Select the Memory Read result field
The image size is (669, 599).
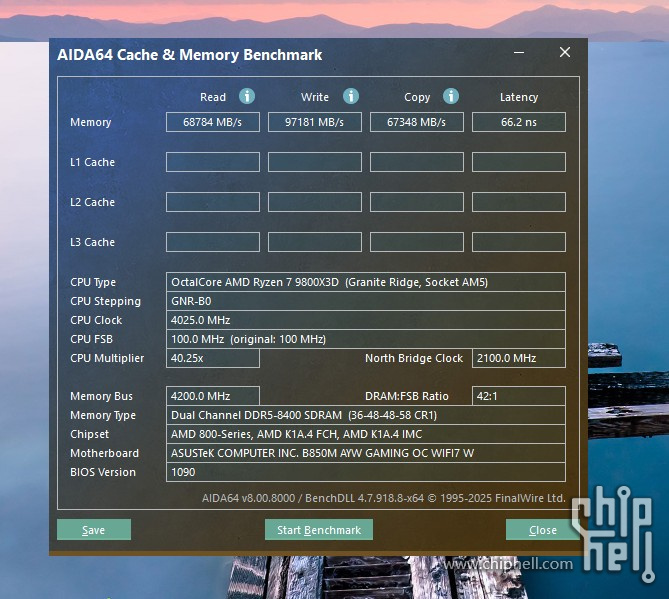(213, 122)
